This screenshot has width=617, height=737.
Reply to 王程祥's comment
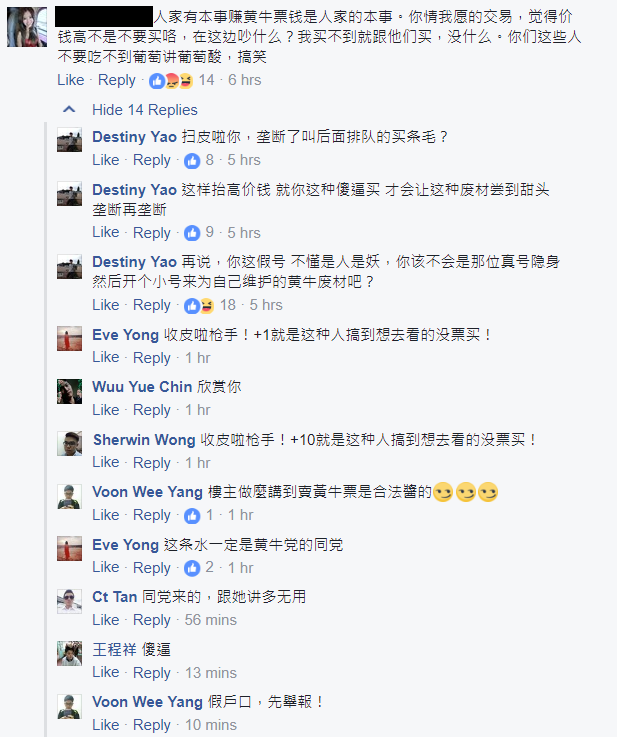[x=152, y=672]
